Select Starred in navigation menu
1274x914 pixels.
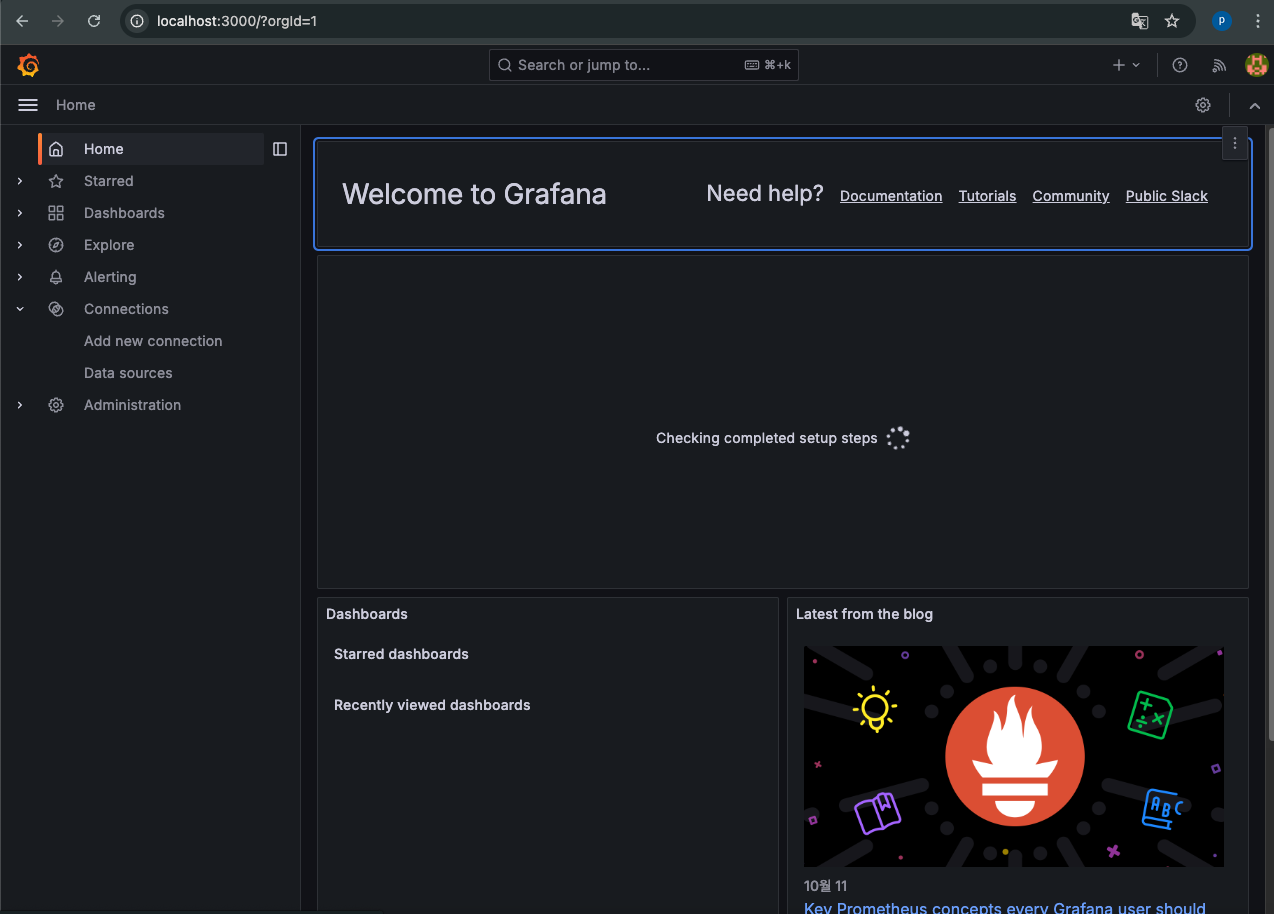pos(108,181)
